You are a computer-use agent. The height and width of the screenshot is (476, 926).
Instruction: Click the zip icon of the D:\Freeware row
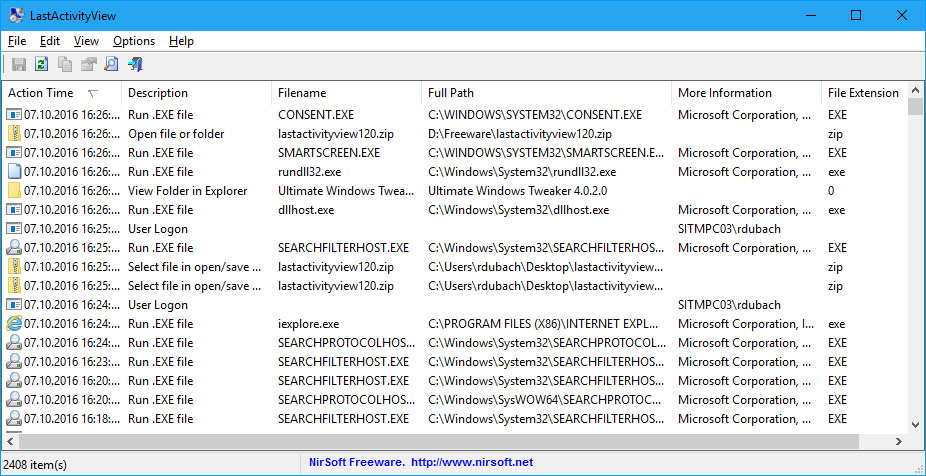[x=14, y=134]
